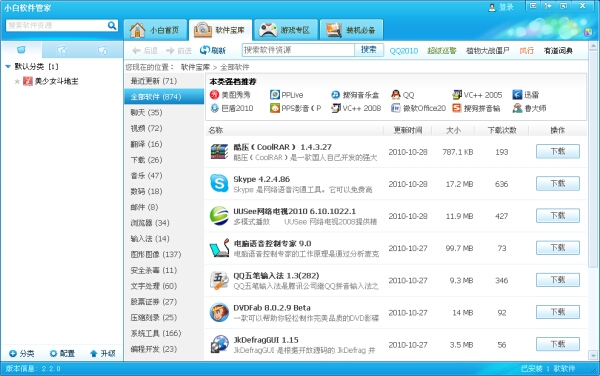Collapse the 默认分类 tree group
The width and height of the screenshot is (600, 376).
tap(8, 67)
